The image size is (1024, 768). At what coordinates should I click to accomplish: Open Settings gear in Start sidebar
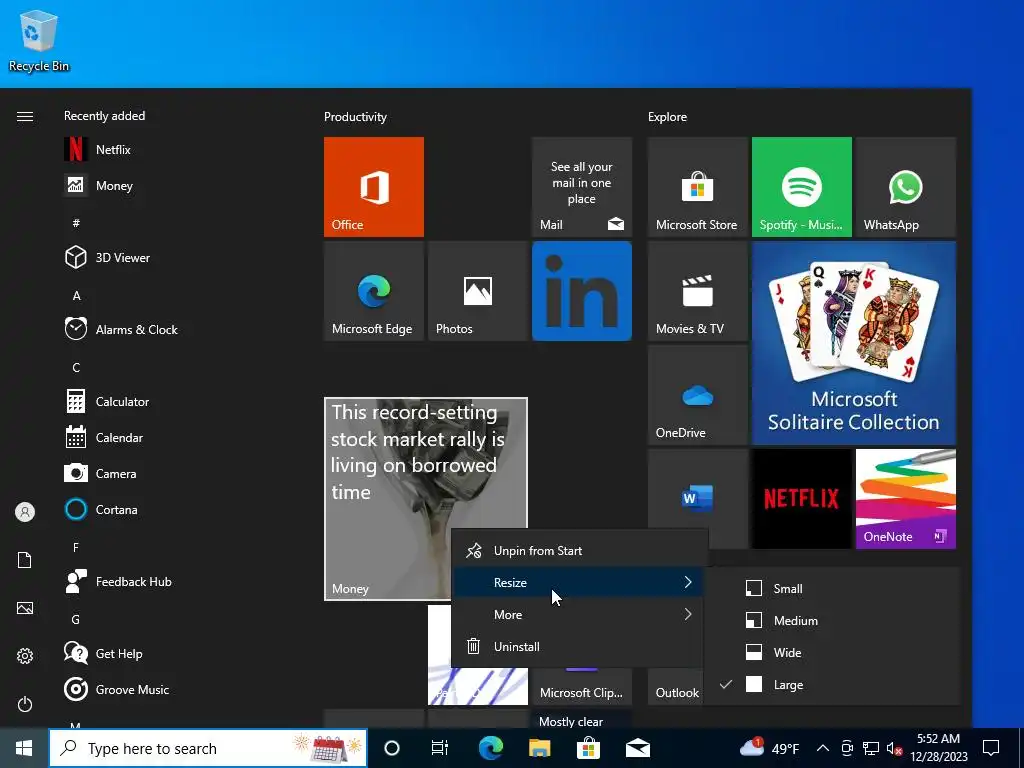click(x=25, y=656)
